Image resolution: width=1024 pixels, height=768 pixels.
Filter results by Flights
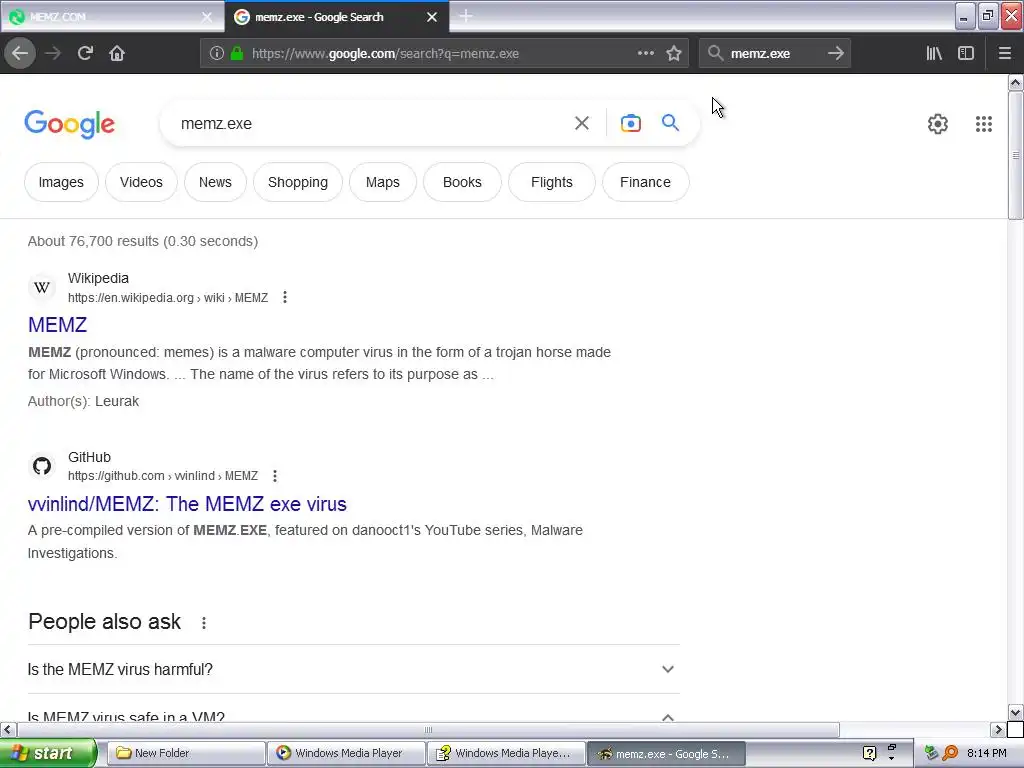[x=552, y=182]
